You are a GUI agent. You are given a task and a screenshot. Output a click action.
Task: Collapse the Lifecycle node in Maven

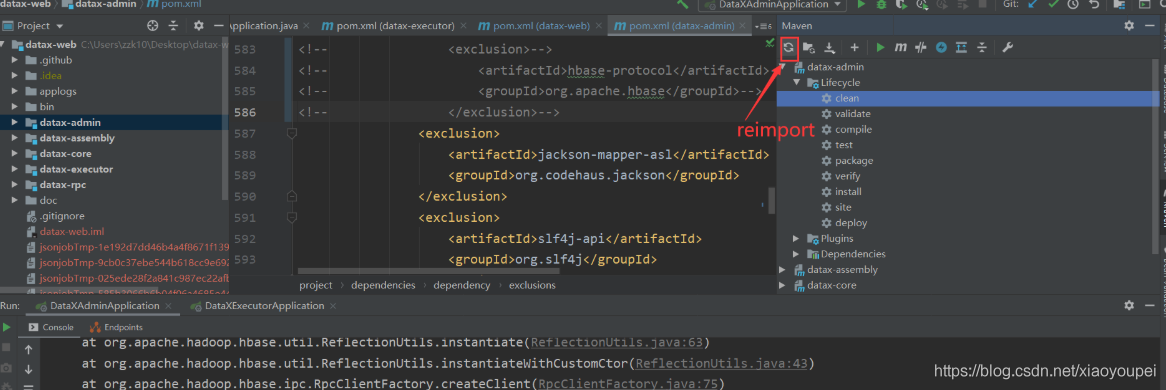[796, 83]
